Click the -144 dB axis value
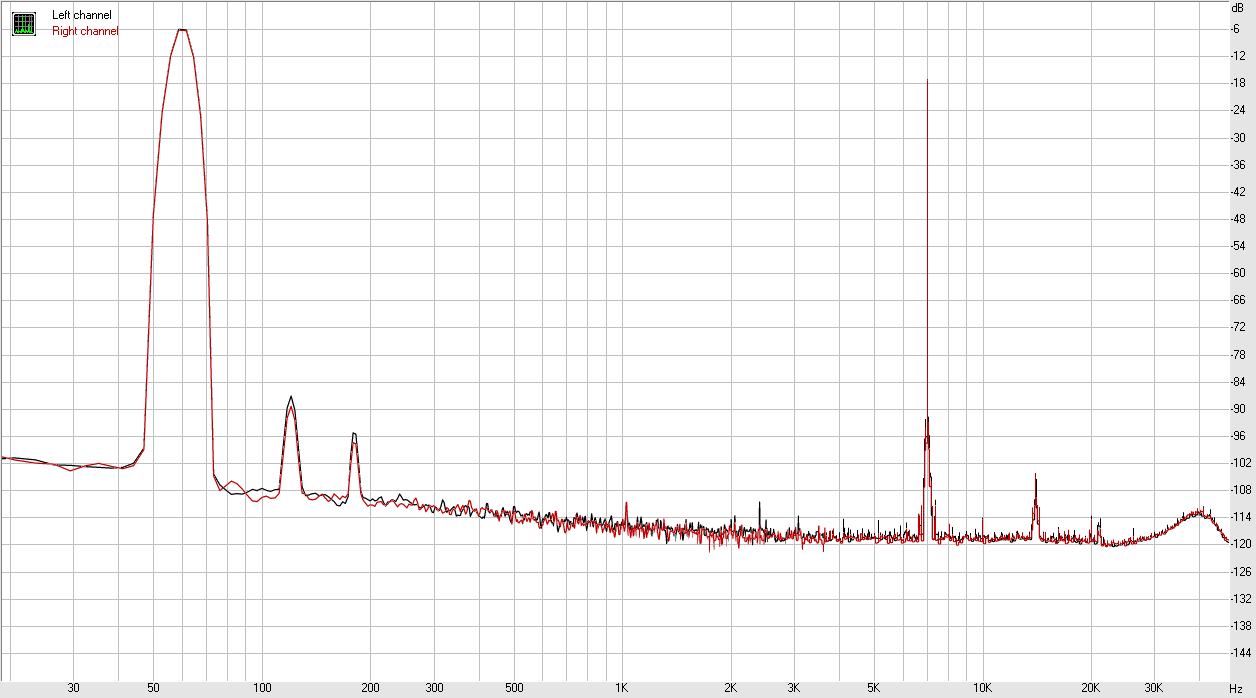Image resolution: width=1256 pixels, height=698 pixels. pyautogui.click(x=1239, y=654)
